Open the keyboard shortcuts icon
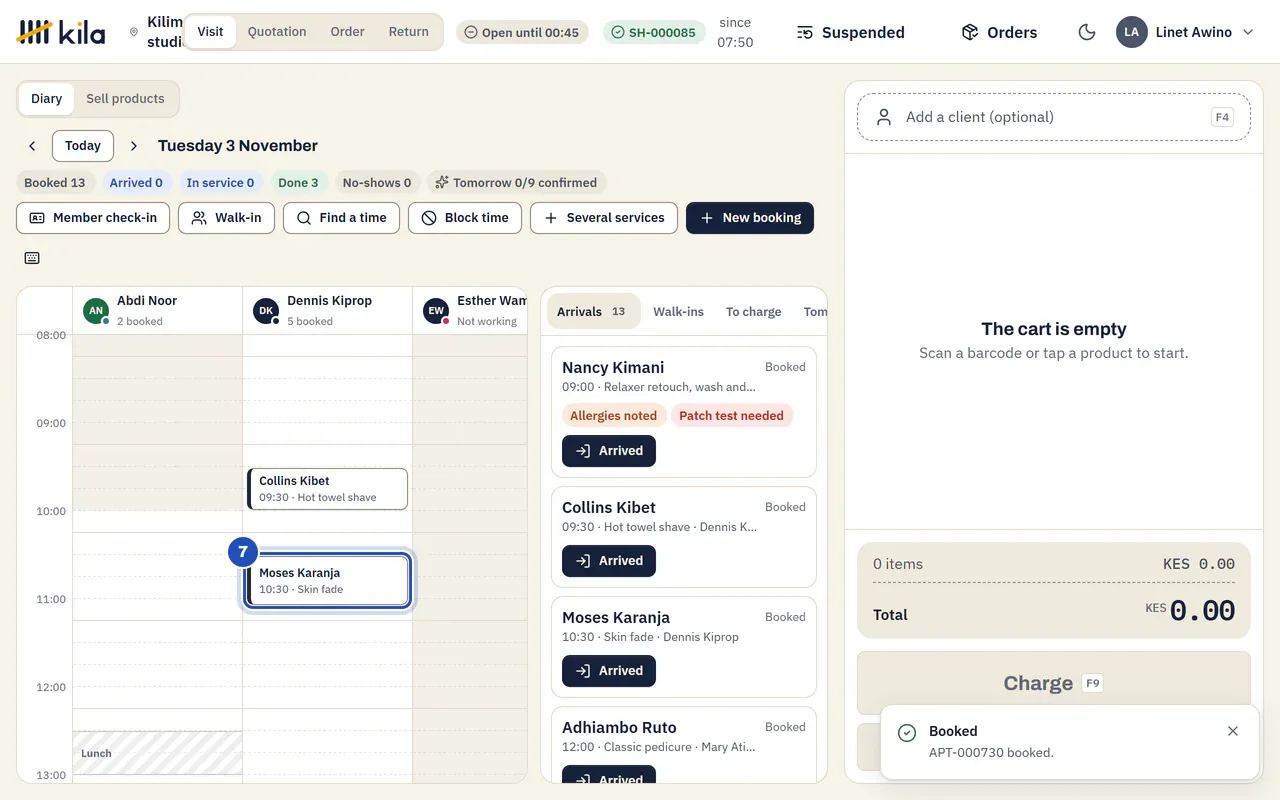Viewport: 1280px width, 800px height. 32,258
